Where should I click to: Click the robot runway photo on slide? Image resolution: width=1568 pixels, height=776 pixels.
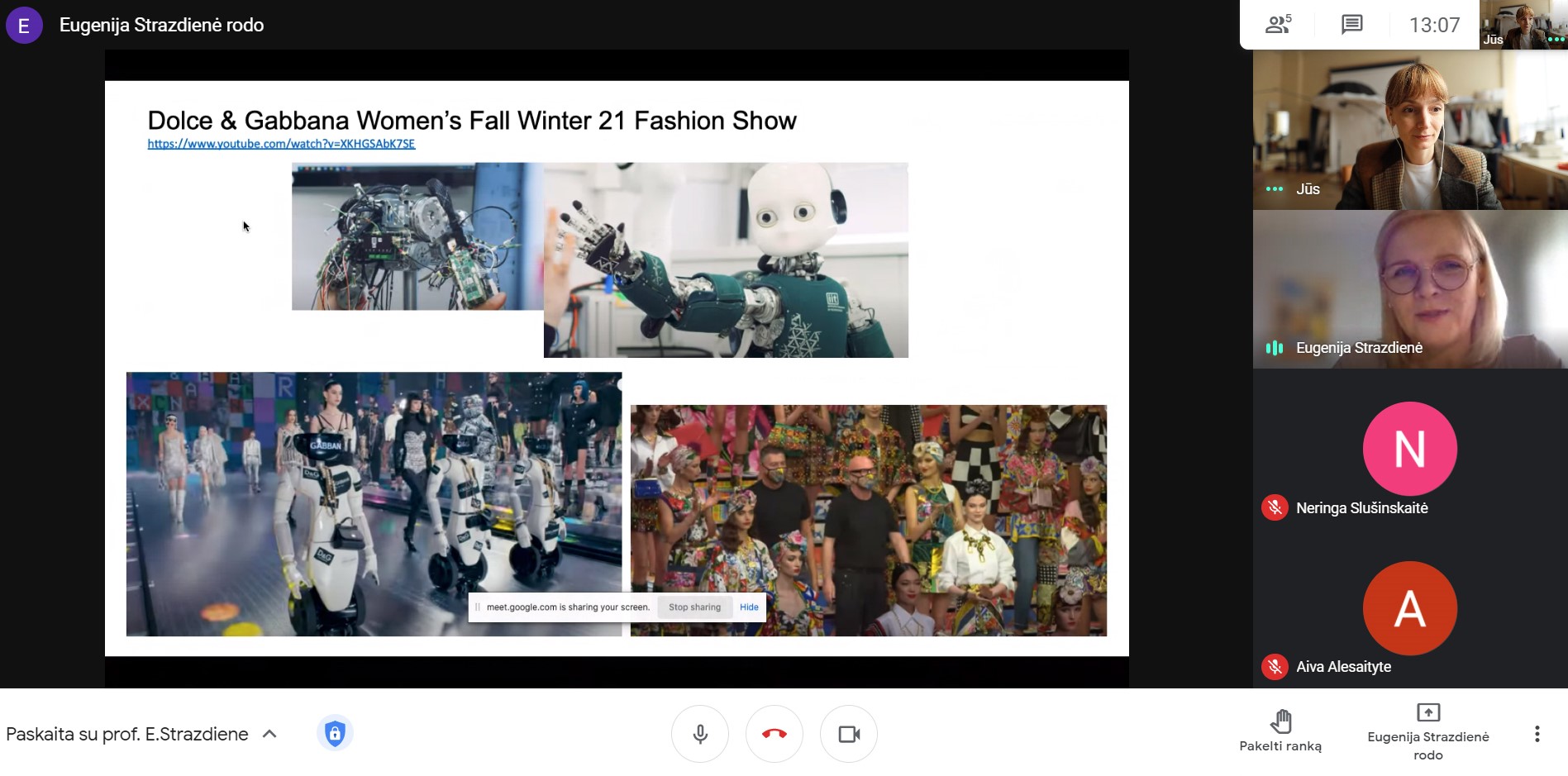374,504
